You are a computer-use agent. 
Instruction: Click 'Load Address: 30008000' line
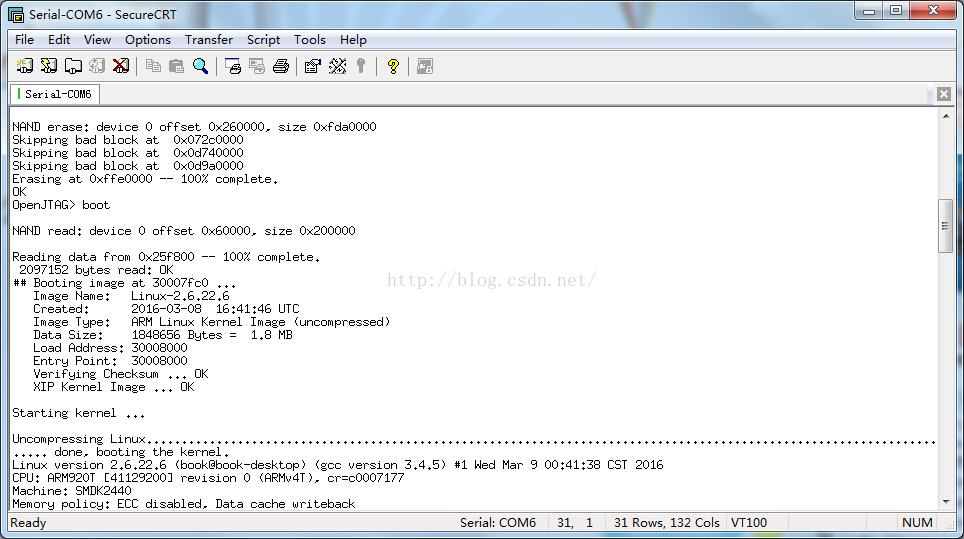pyautogui.click(x=110, y=348)
